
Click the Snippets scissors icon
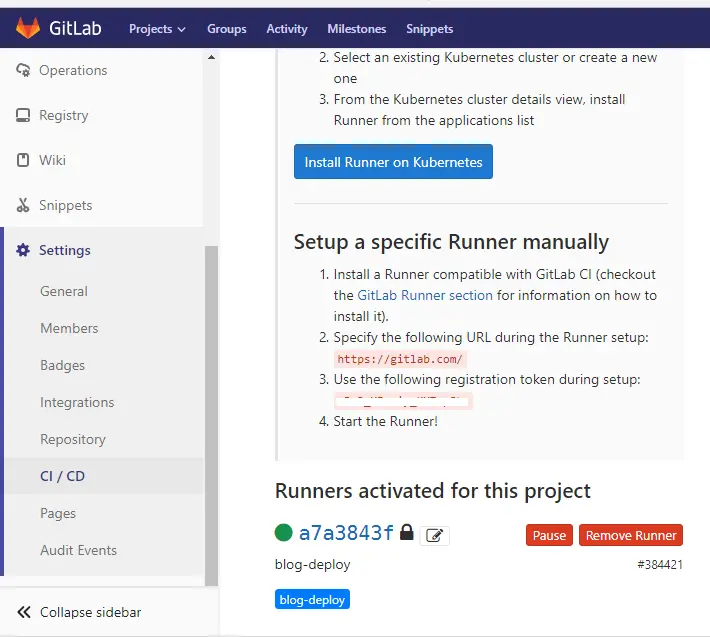click(23, 205)
